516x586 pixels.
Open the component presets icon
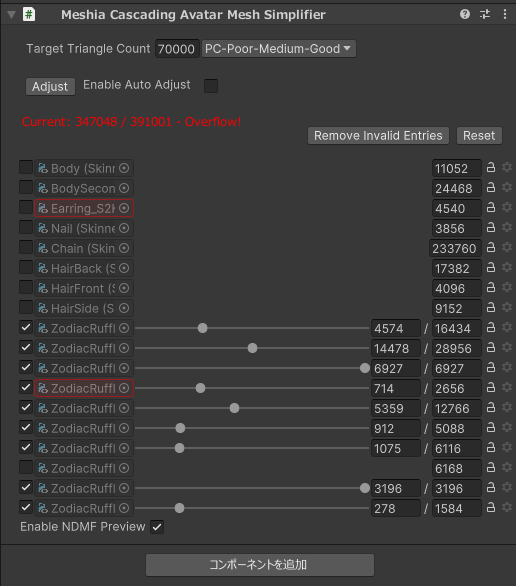point(485,14)
